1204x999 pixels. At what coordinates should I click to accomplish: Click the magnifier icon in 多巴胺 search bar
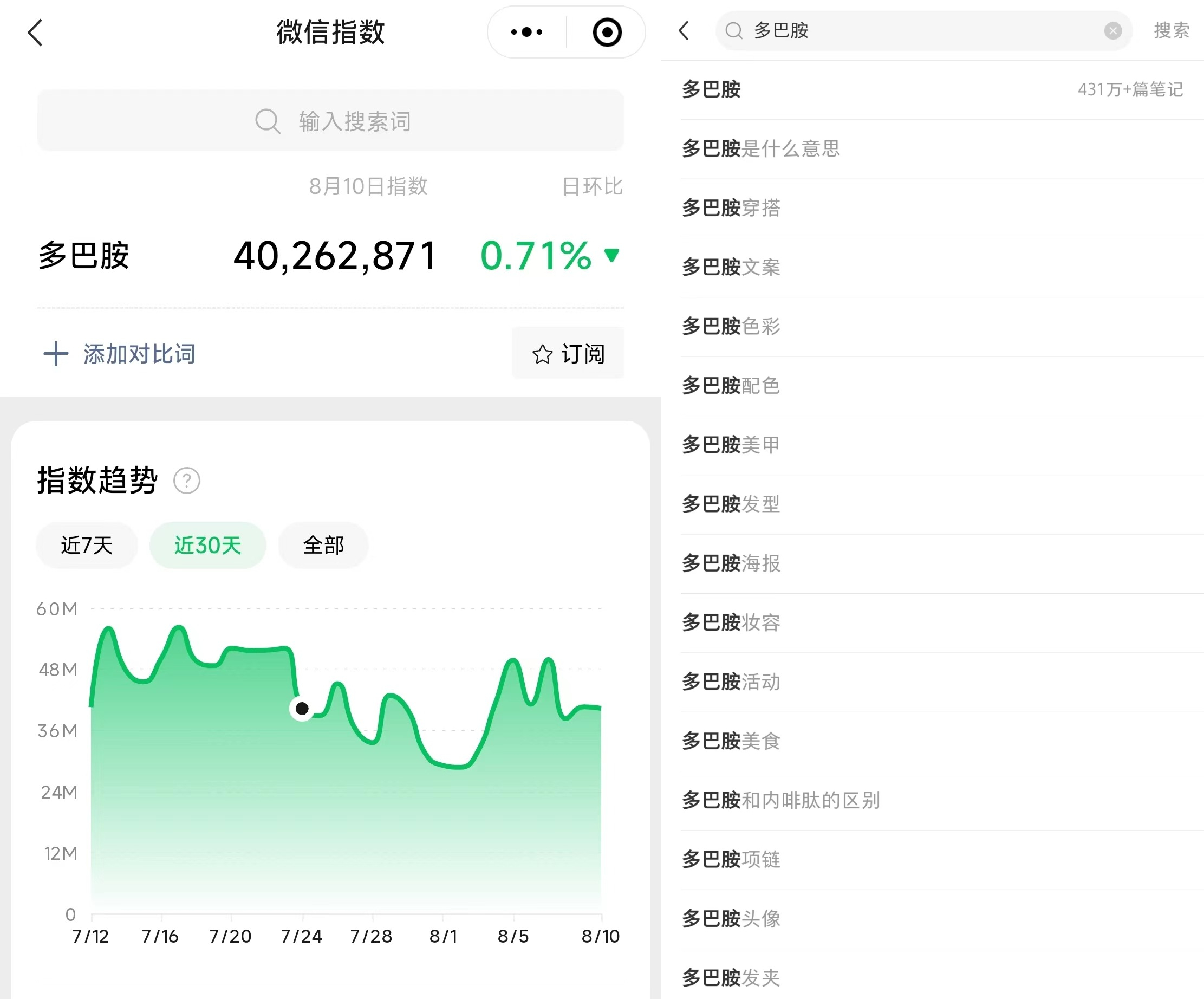(734, 30)
